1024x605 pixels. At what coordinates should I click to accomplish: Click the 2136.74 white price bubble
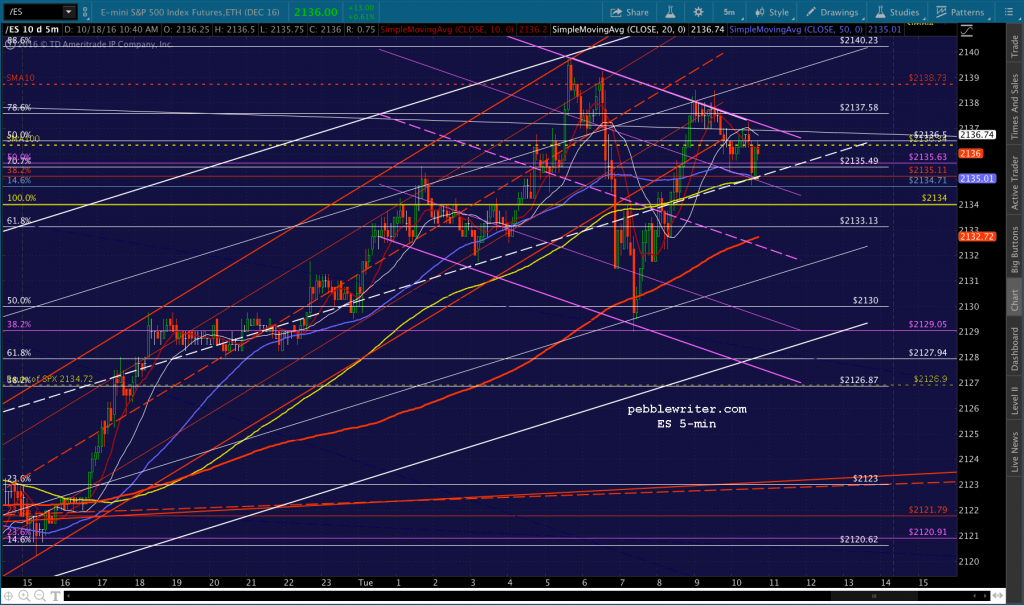coord(977,135)
